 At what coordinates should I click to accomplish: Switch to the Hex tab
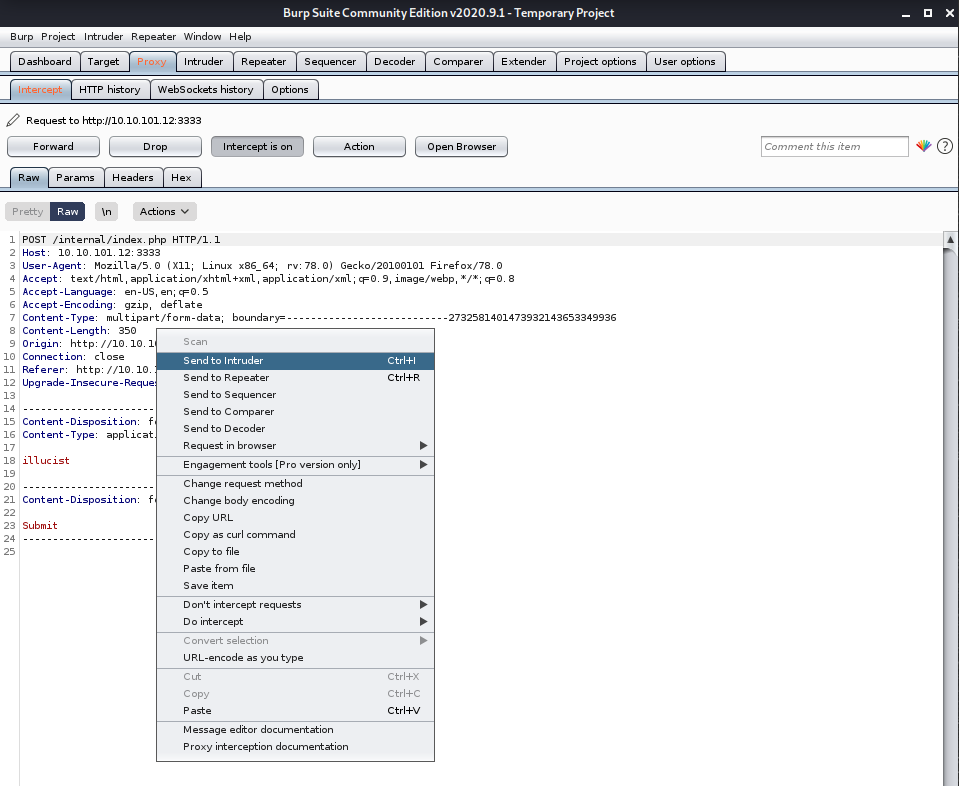pyautogui.click(x=181, y=178)
